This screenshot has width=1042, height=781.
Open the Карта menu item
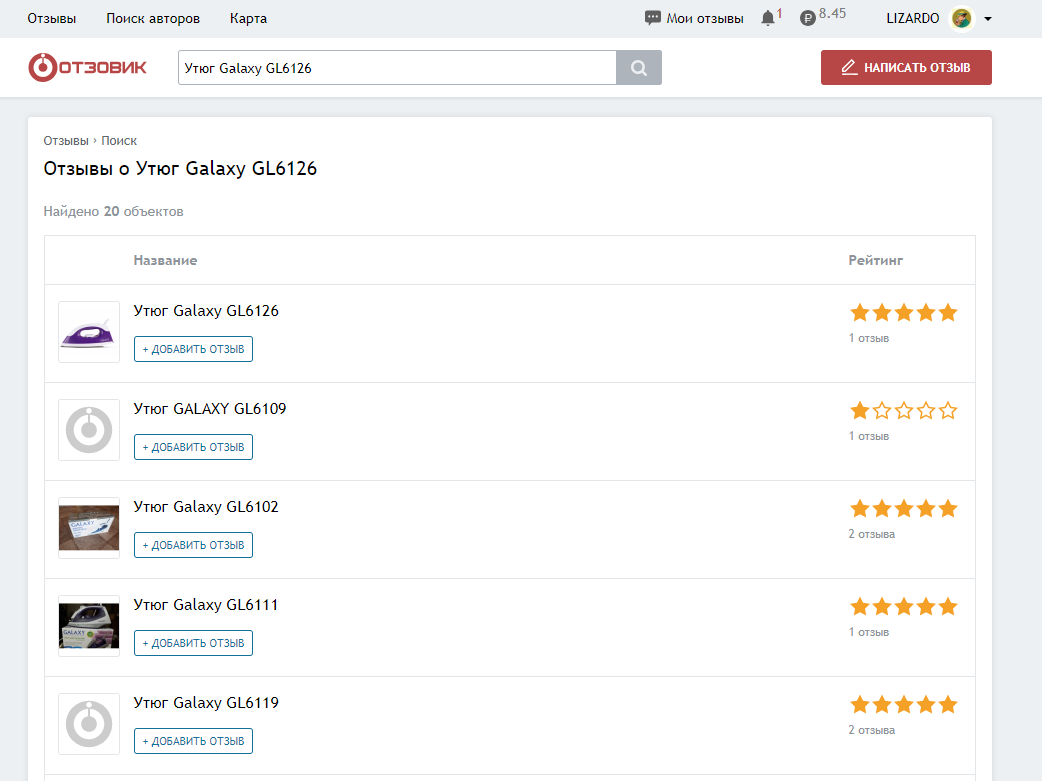click(248, 18)
